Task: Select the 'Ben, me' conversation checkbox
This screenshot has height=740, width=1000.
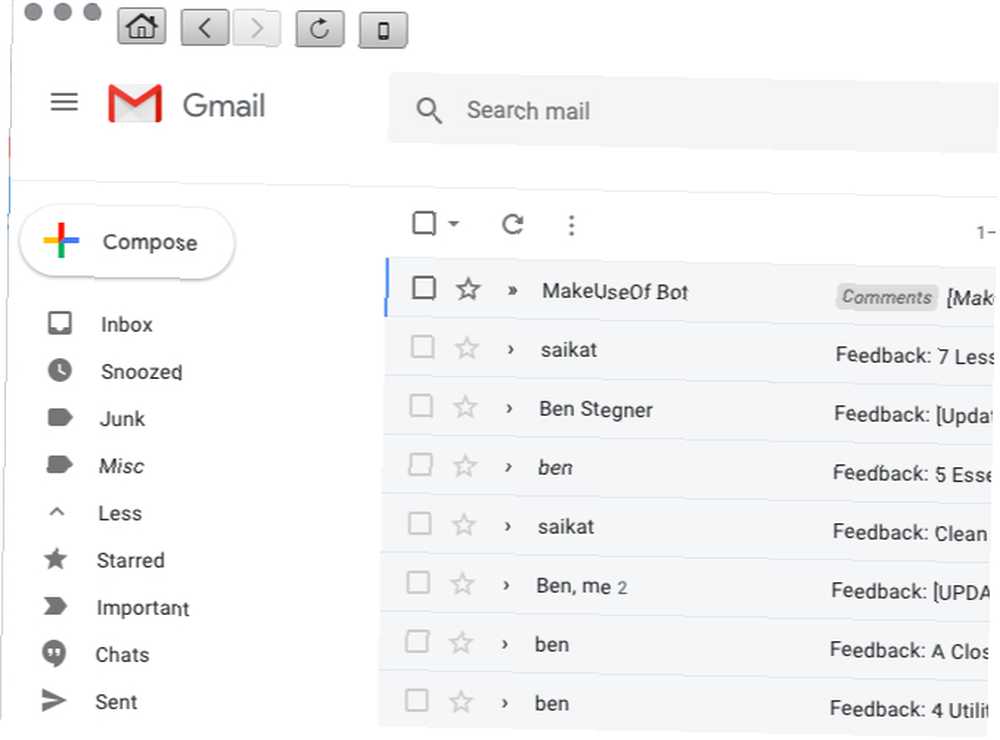Action: (418, 582)
